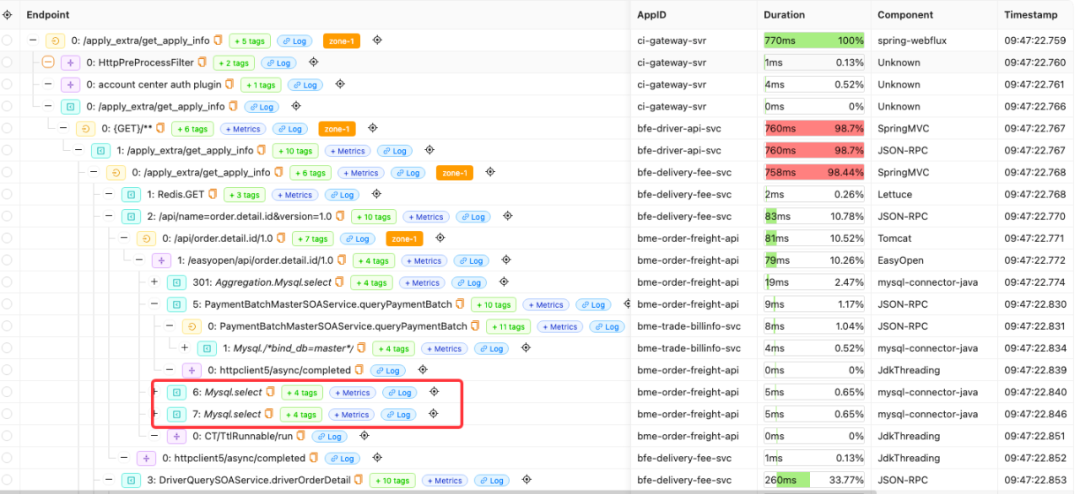Copy the {GET}/** endpoint name

pos(160,128)
